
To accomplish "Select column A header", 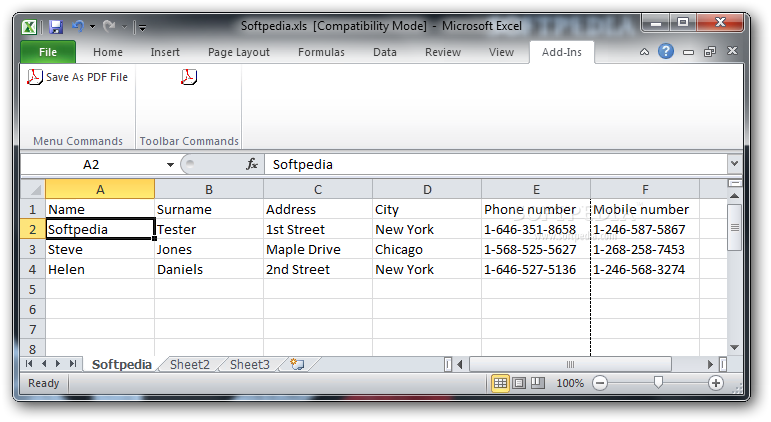I will click(x=100, y=189).
